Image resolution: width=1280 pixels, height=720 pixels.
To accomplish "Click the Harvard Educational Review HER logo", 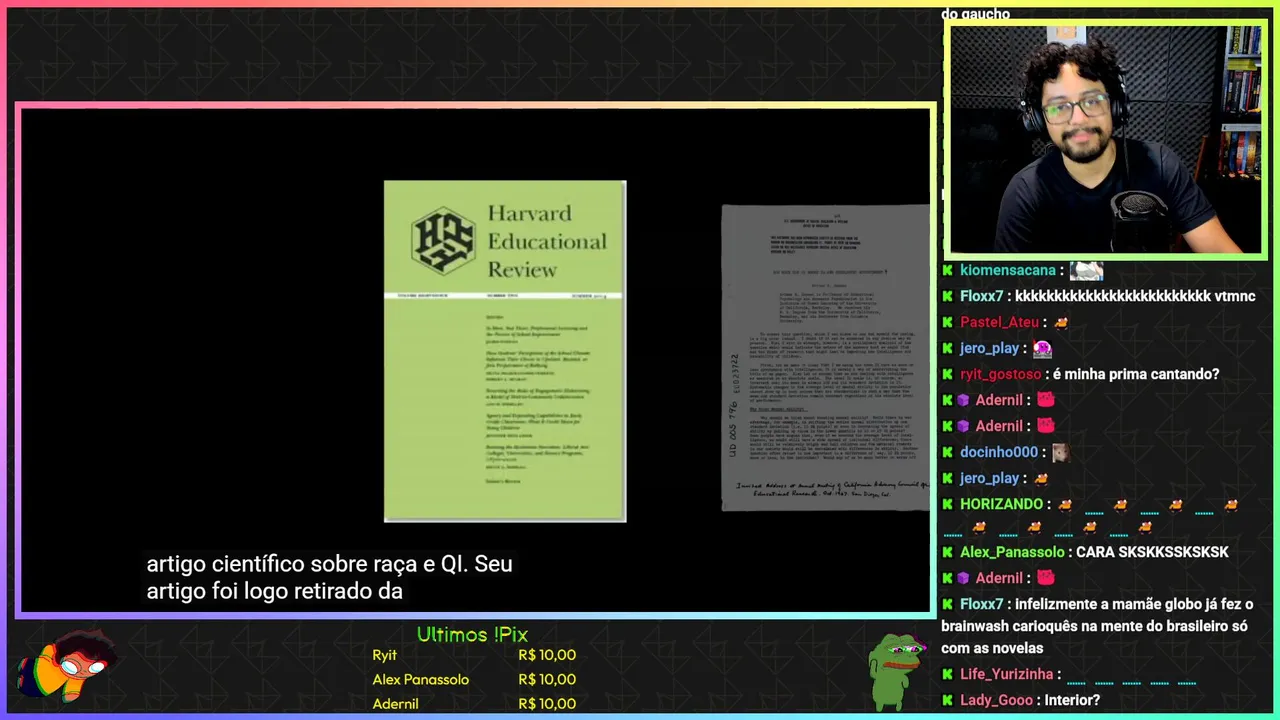I will pos(443,240).
